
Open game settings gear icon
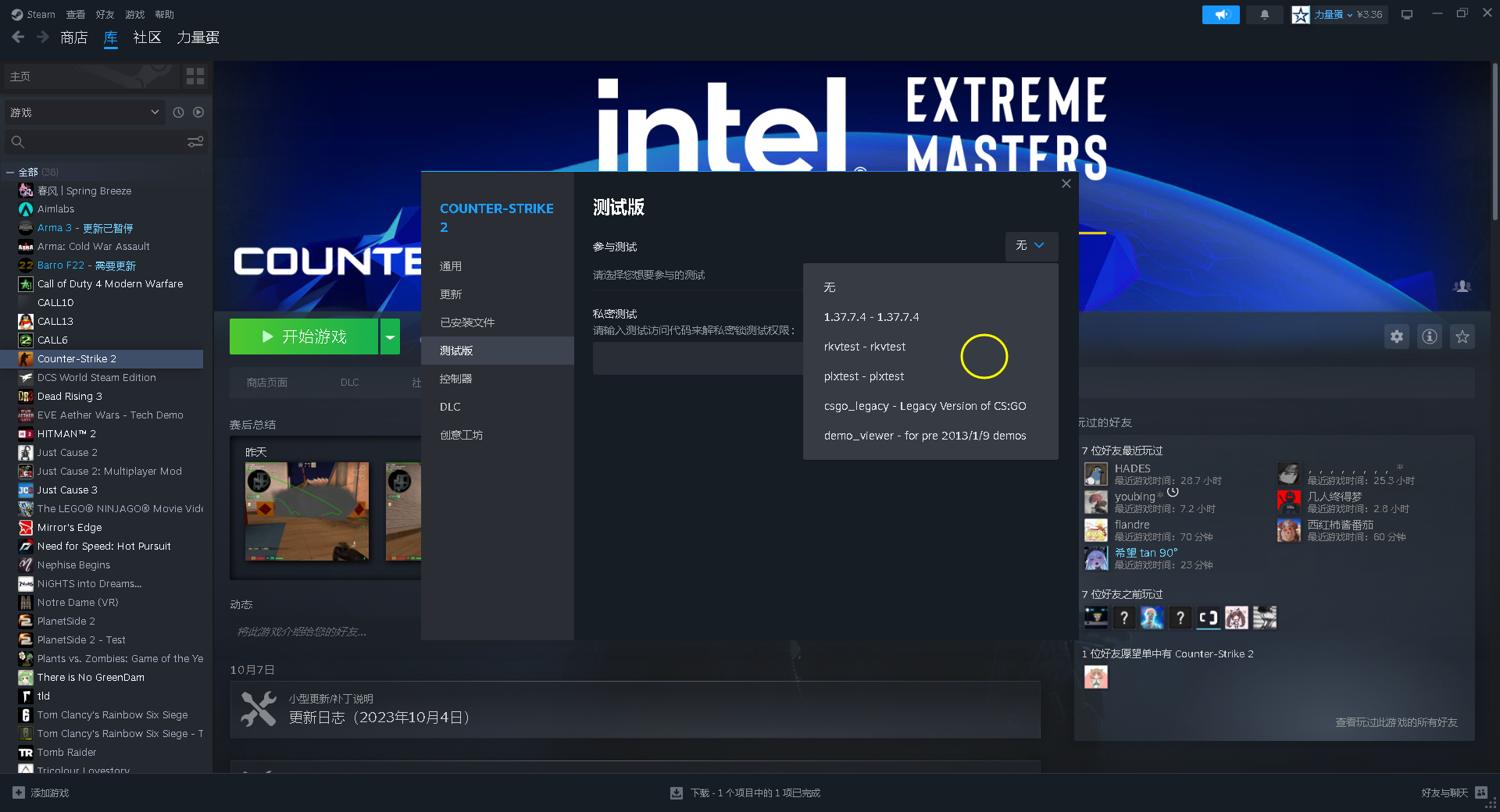tap(1397, 337)
